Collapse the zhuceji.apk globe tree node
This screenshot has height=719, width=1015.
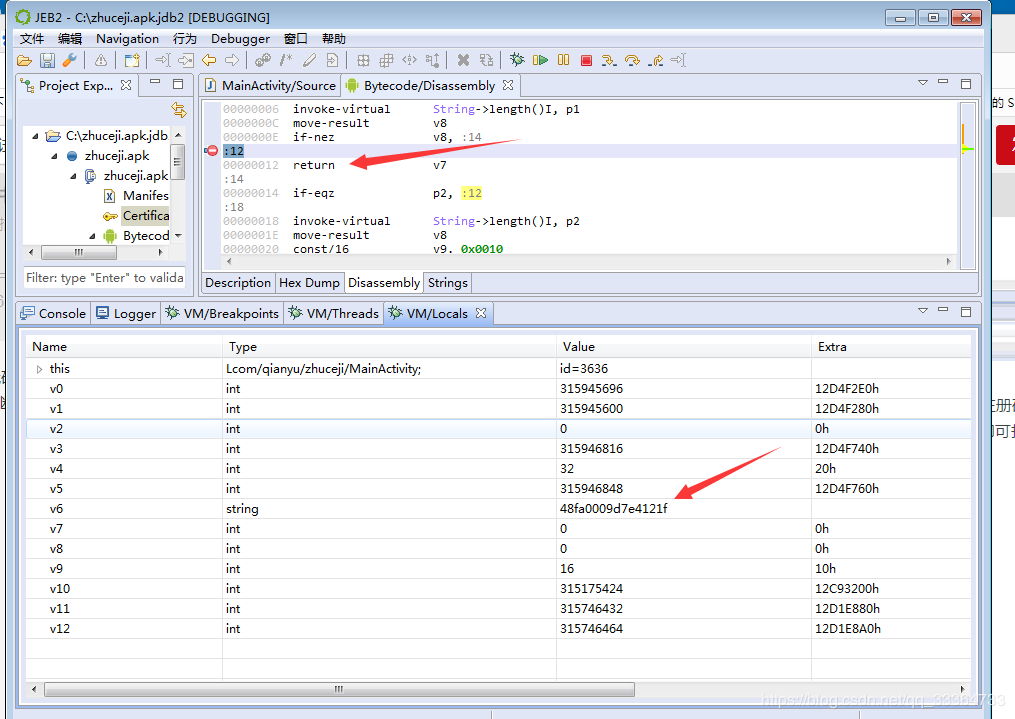(x=54, y=156)
